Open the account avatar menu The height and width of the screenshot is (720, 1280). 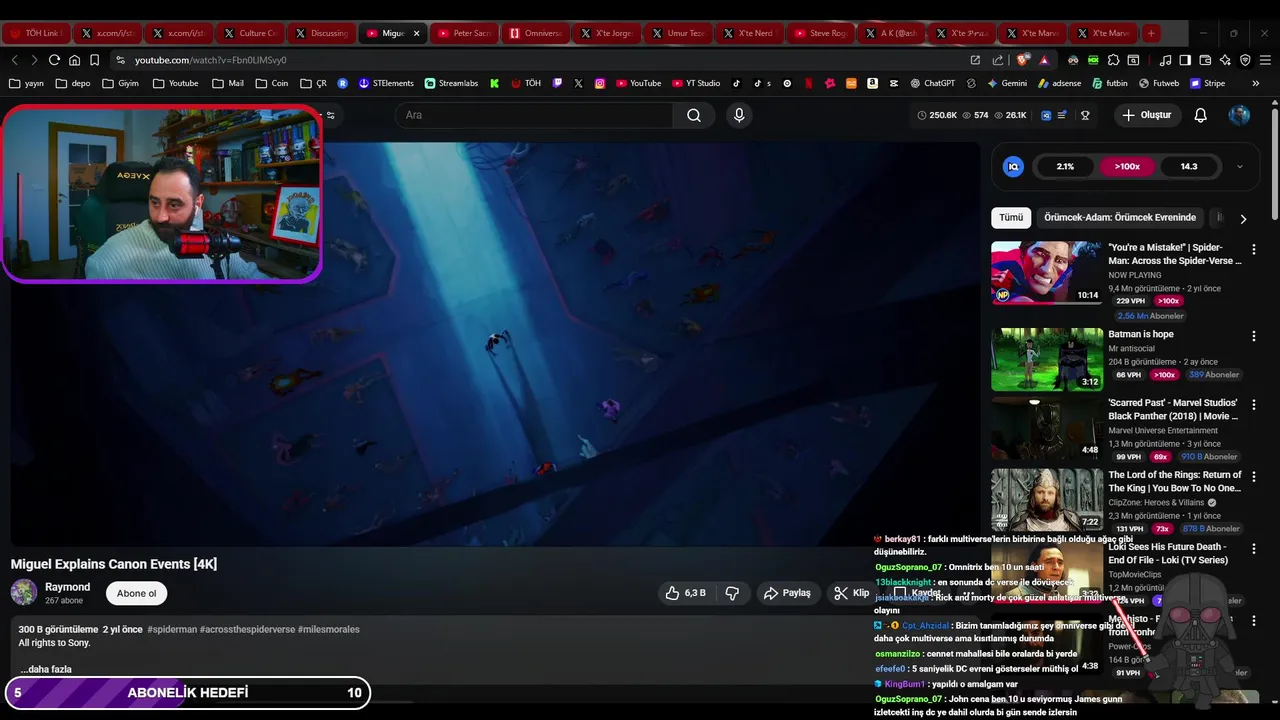1239,115
